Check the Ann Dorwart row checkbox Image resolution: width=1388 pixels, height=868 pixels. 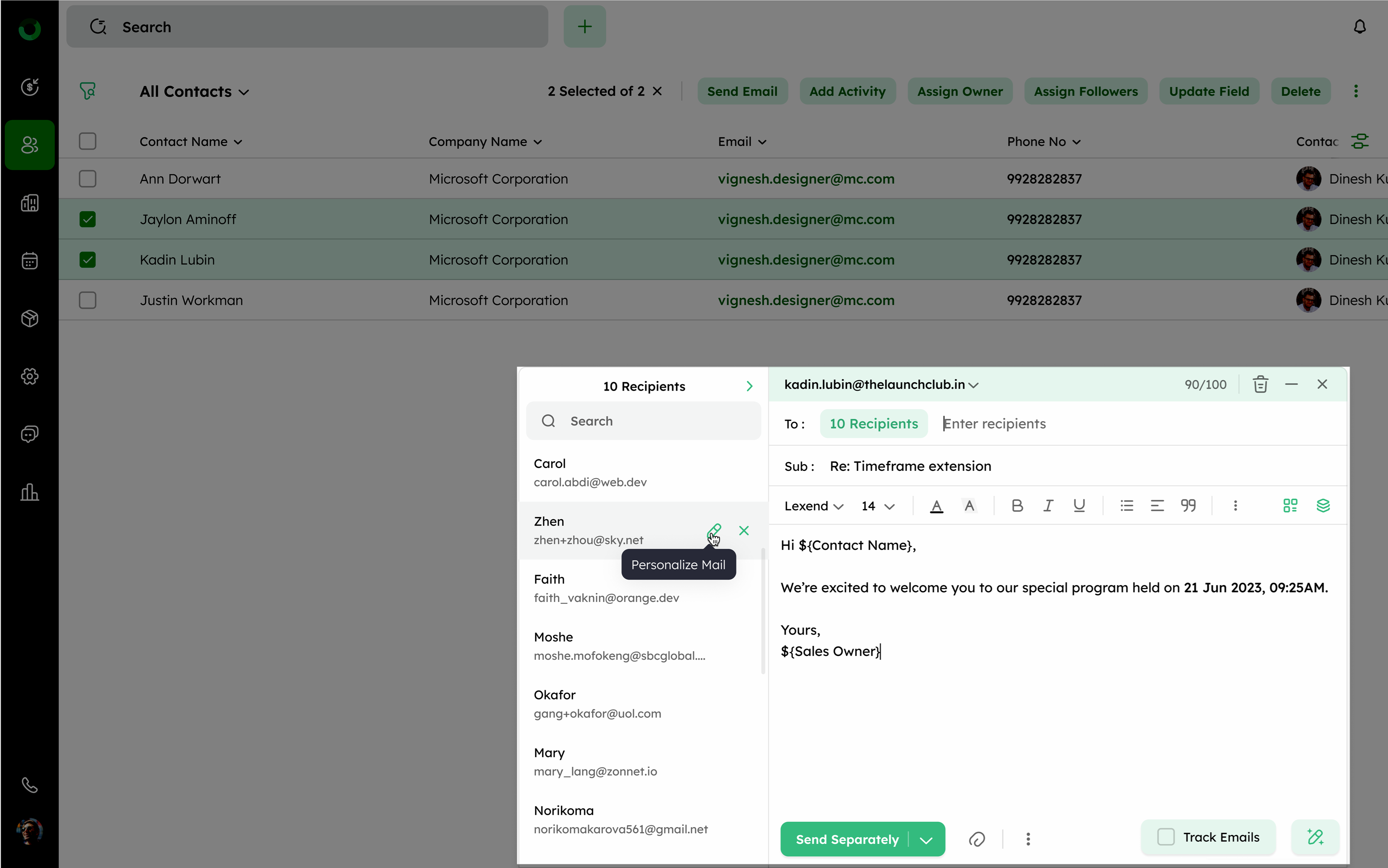[x=87, y=179]
